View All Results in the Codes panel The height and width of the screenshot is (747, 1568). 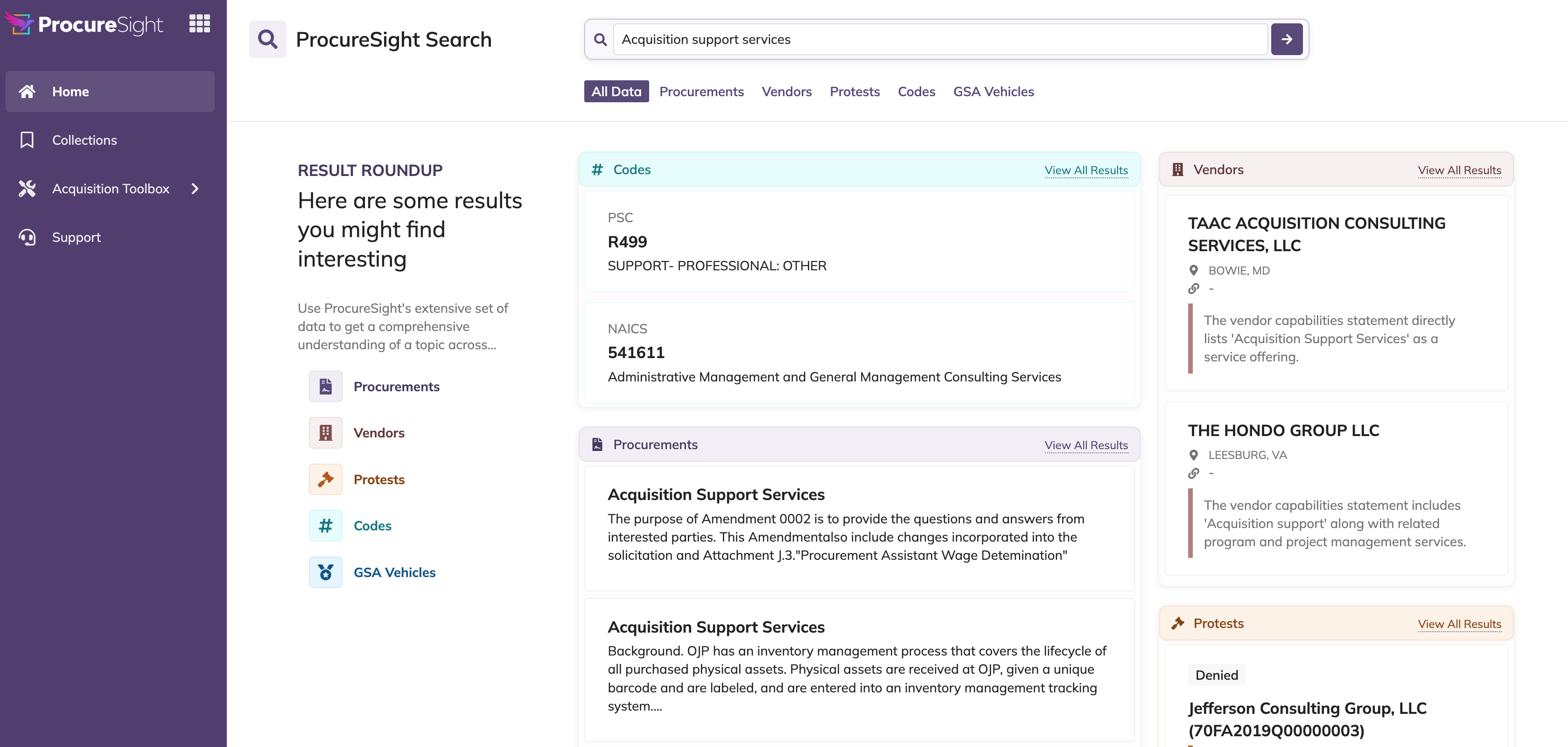[x=1086, y=170]
